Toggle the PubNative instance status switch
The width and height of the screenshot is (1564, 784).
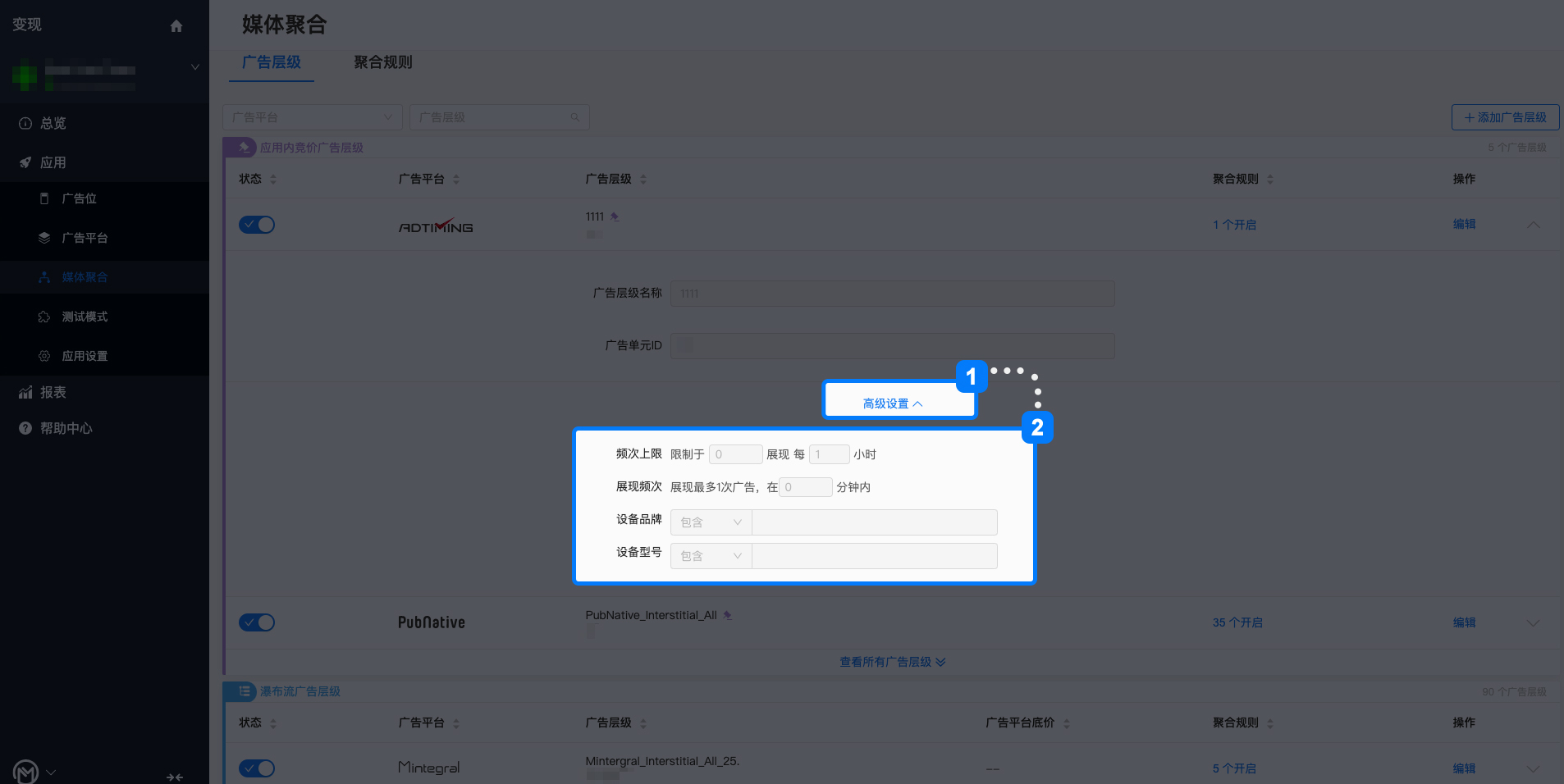(x=257, y=622)
